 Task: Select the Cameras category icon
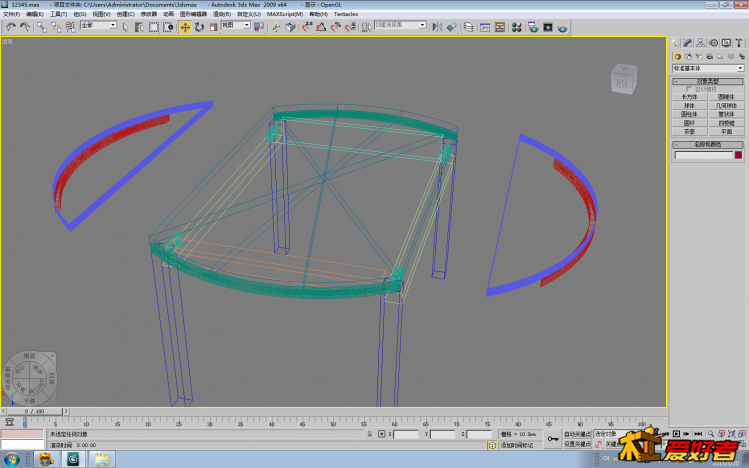[x=709, y=56]
